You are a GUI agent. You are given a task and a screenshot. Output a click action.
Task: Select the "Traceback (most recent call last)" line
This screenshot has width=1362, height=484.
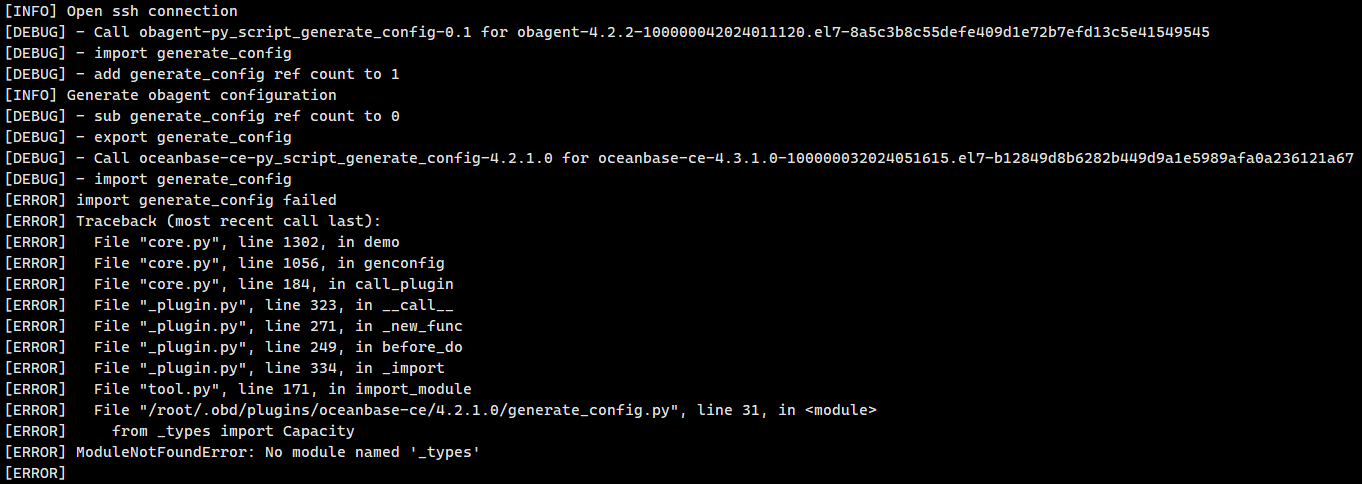click(194, 221)
